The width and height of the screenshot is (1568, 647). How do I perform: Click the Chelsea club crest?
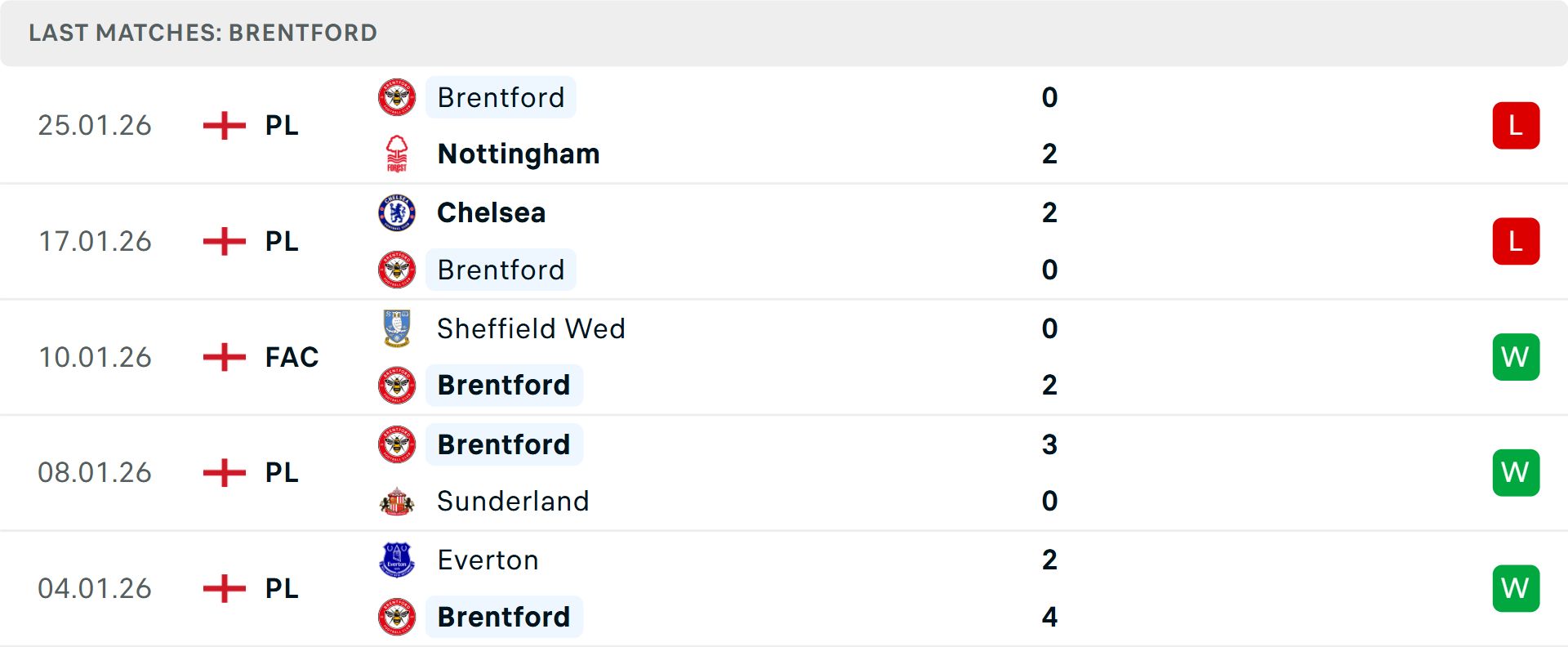click(397, 212)
